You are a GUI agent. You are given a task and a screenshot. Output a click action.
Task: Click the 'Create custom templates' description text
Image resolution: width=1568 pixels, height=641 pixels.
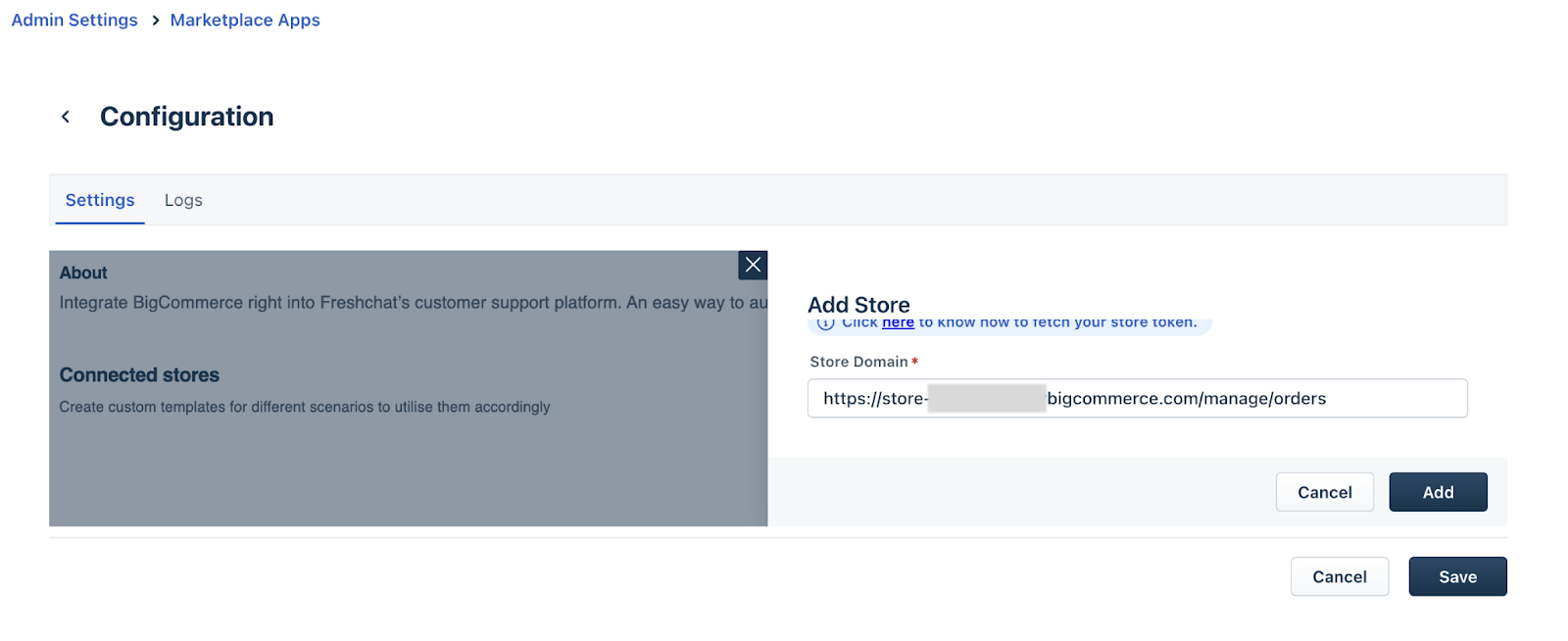305,407
